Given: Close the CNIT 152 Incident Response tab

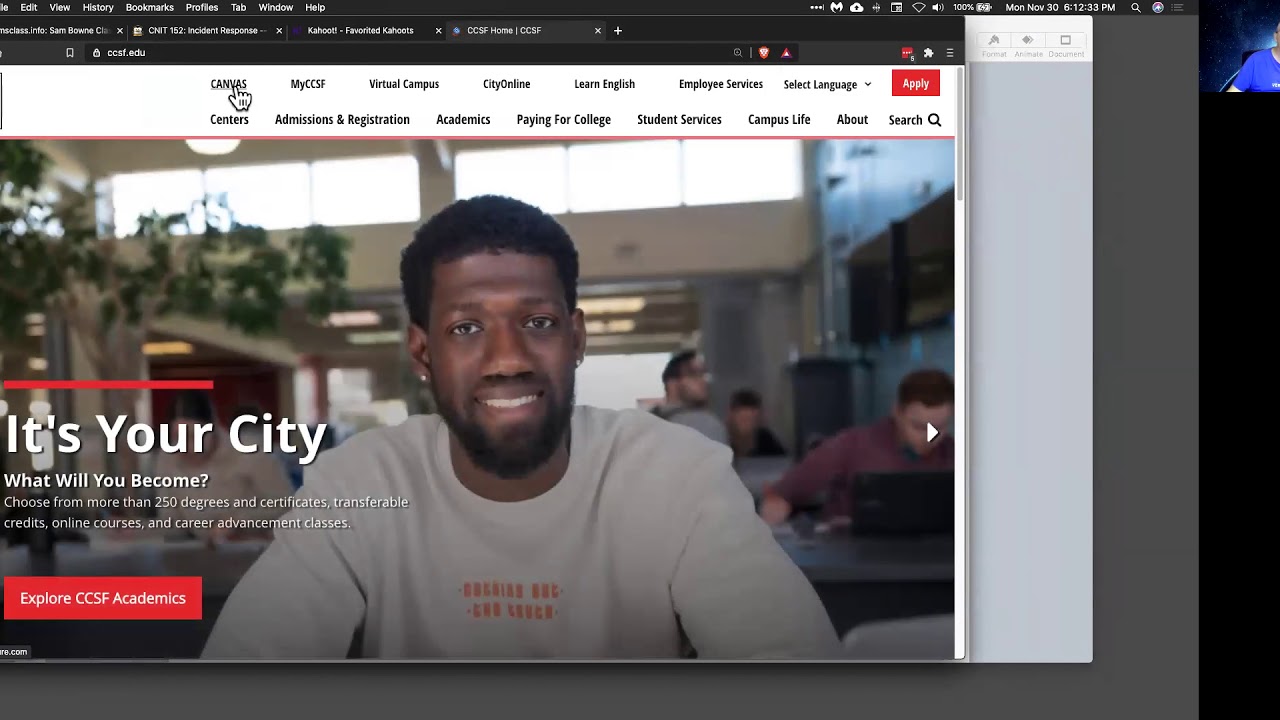Looking at the screenshot, I should point(279,30).
